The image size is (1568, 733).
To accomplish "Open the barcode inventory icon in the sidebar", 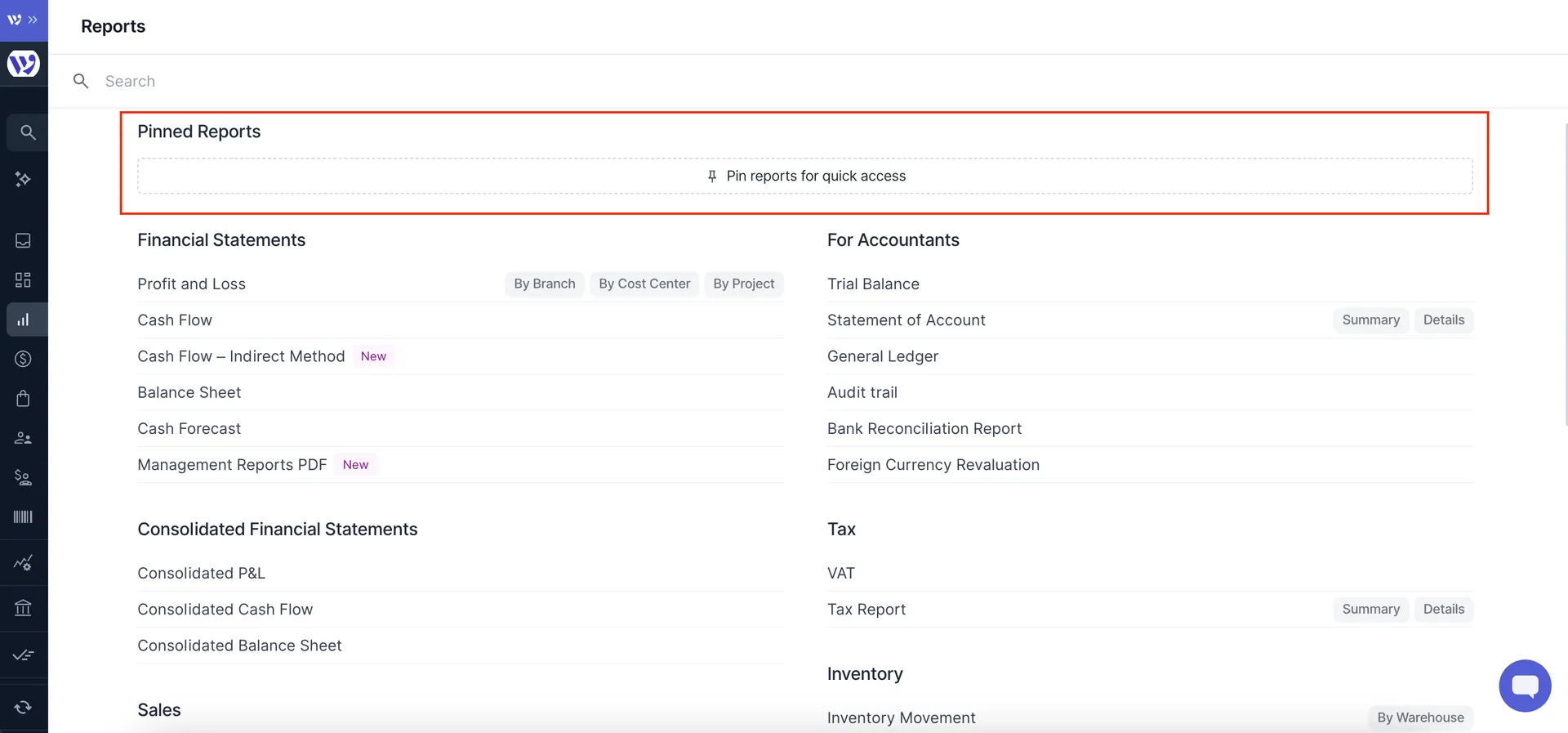I will click(x=23, y=516).
